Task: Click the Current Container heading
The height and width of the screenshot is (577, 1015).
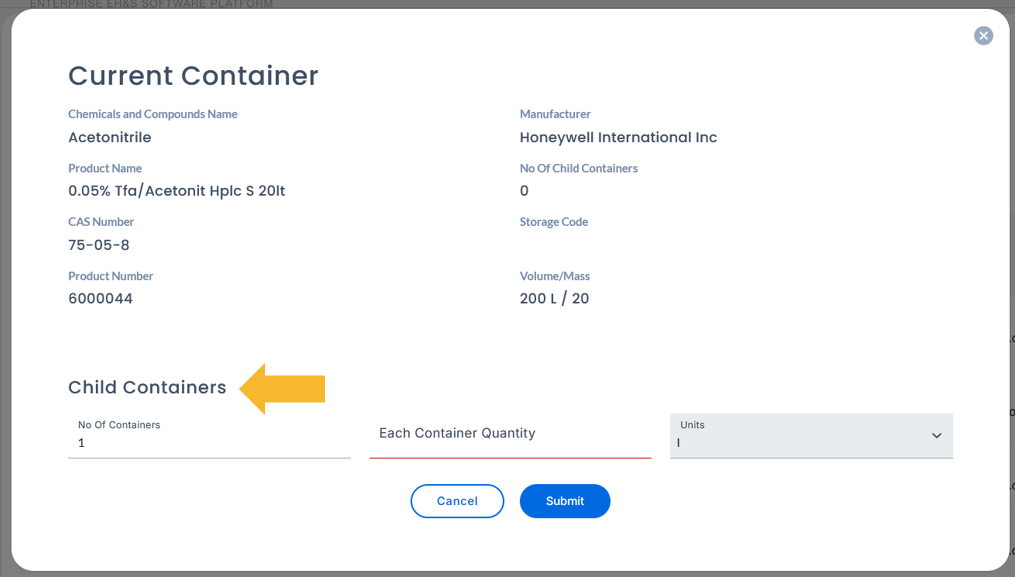Action: [x=194, y=76]
